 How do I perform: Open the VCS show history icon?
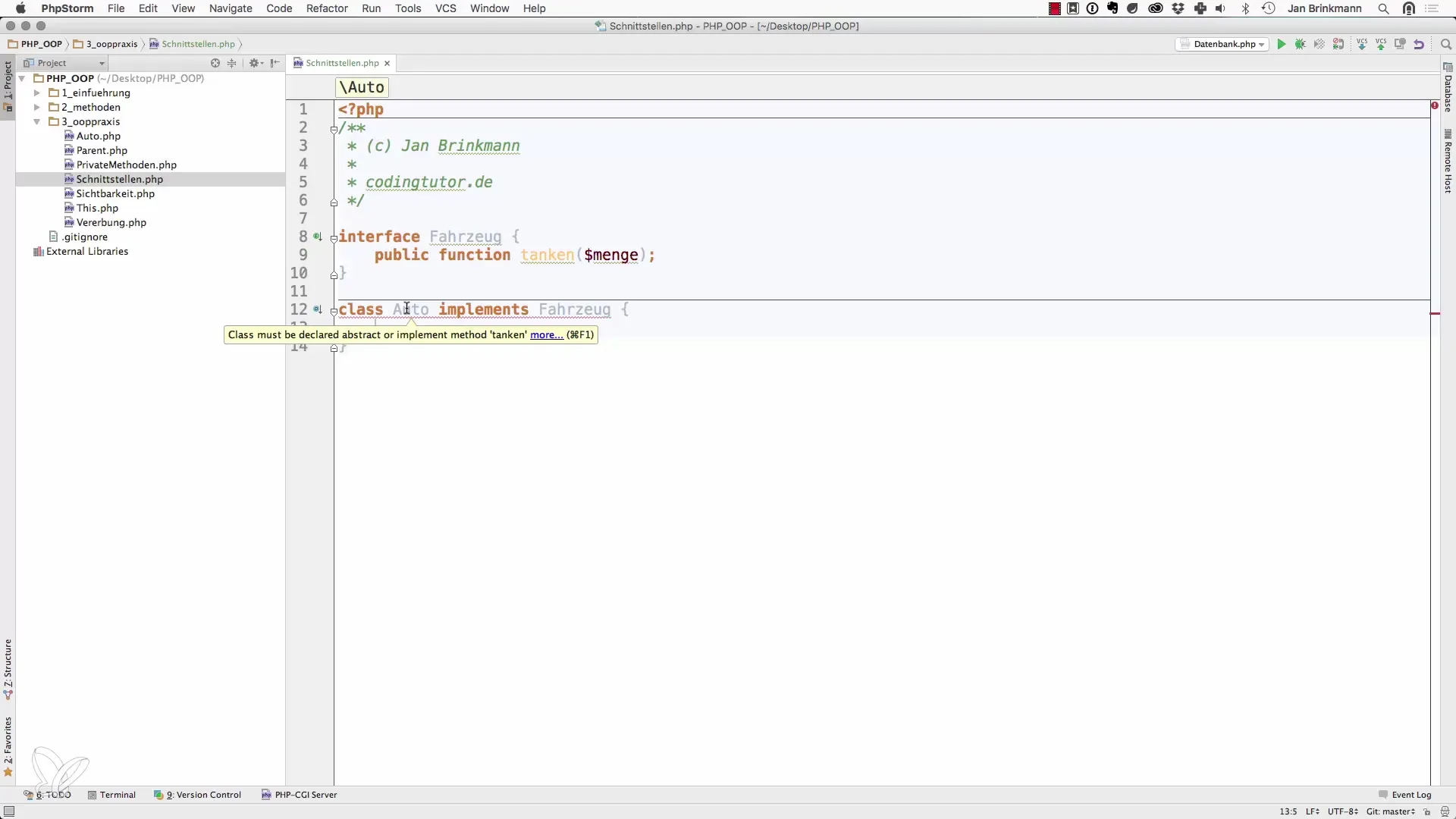[x=1400, y=45]
